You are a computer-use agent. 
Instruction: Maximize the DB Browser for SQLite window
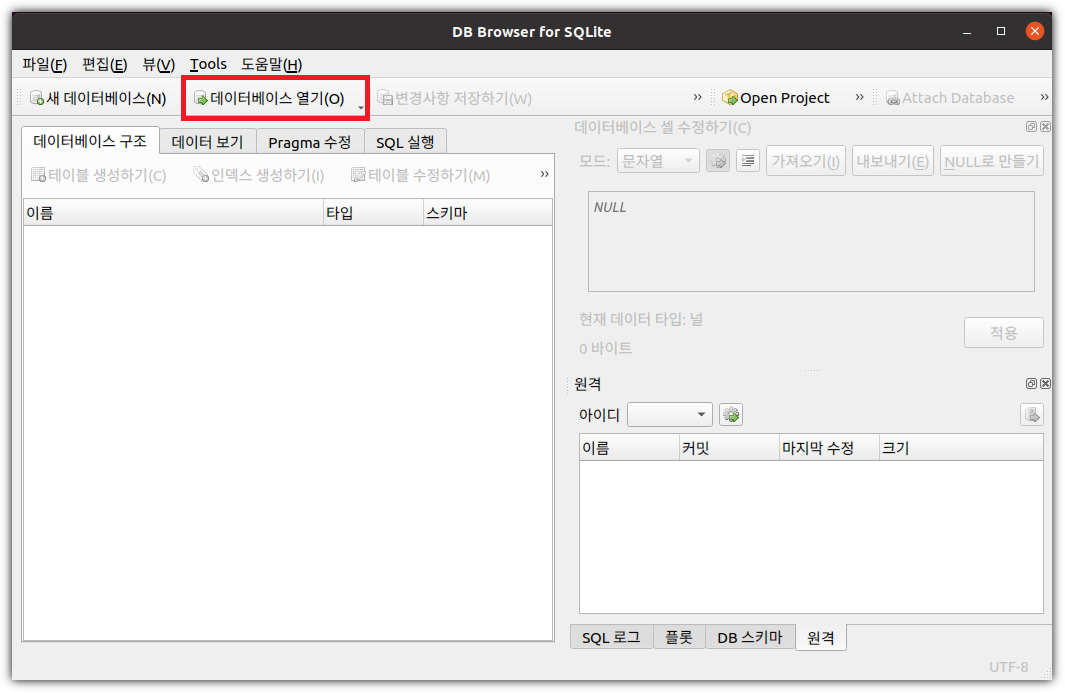coord(1000,31)
